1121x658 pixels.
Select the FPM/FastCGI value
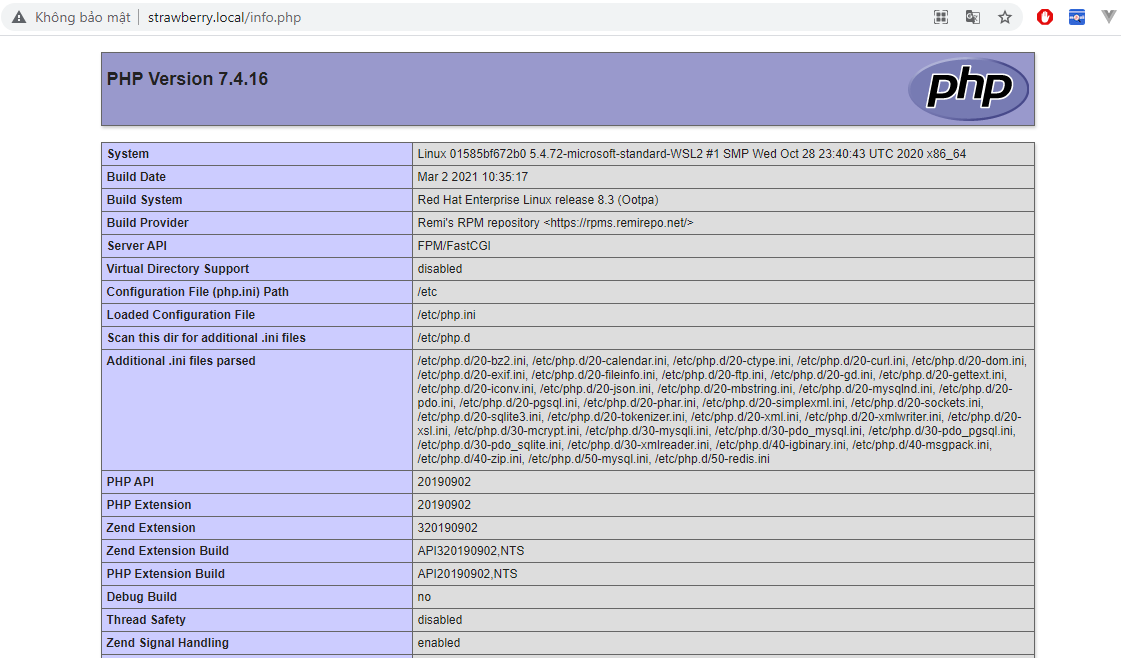[454, 245]
